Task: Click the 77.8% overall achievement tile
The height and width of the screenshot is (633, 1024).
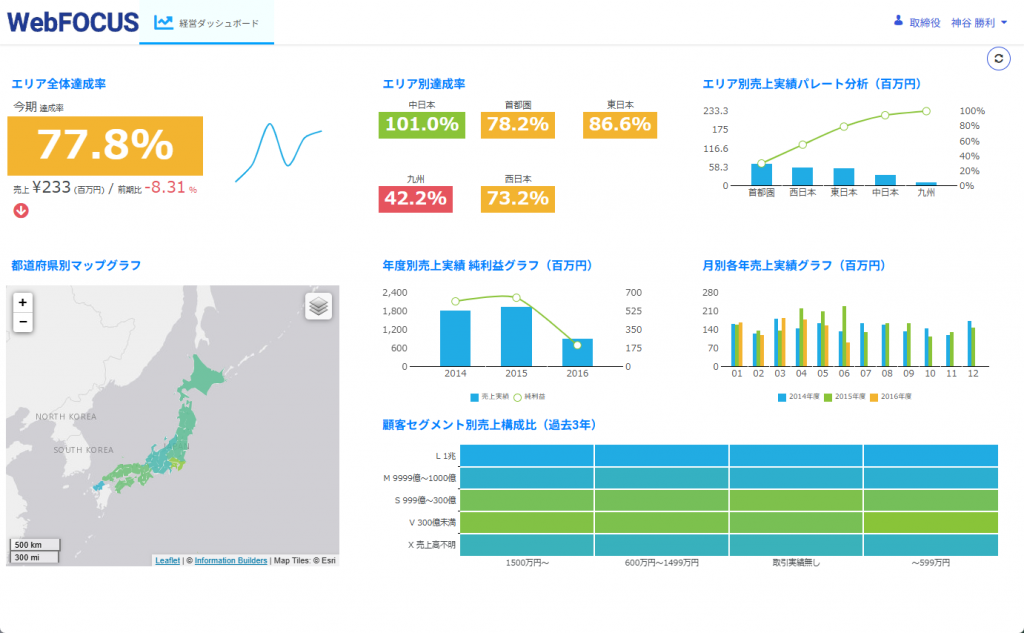Action: [x=105, y=146]
